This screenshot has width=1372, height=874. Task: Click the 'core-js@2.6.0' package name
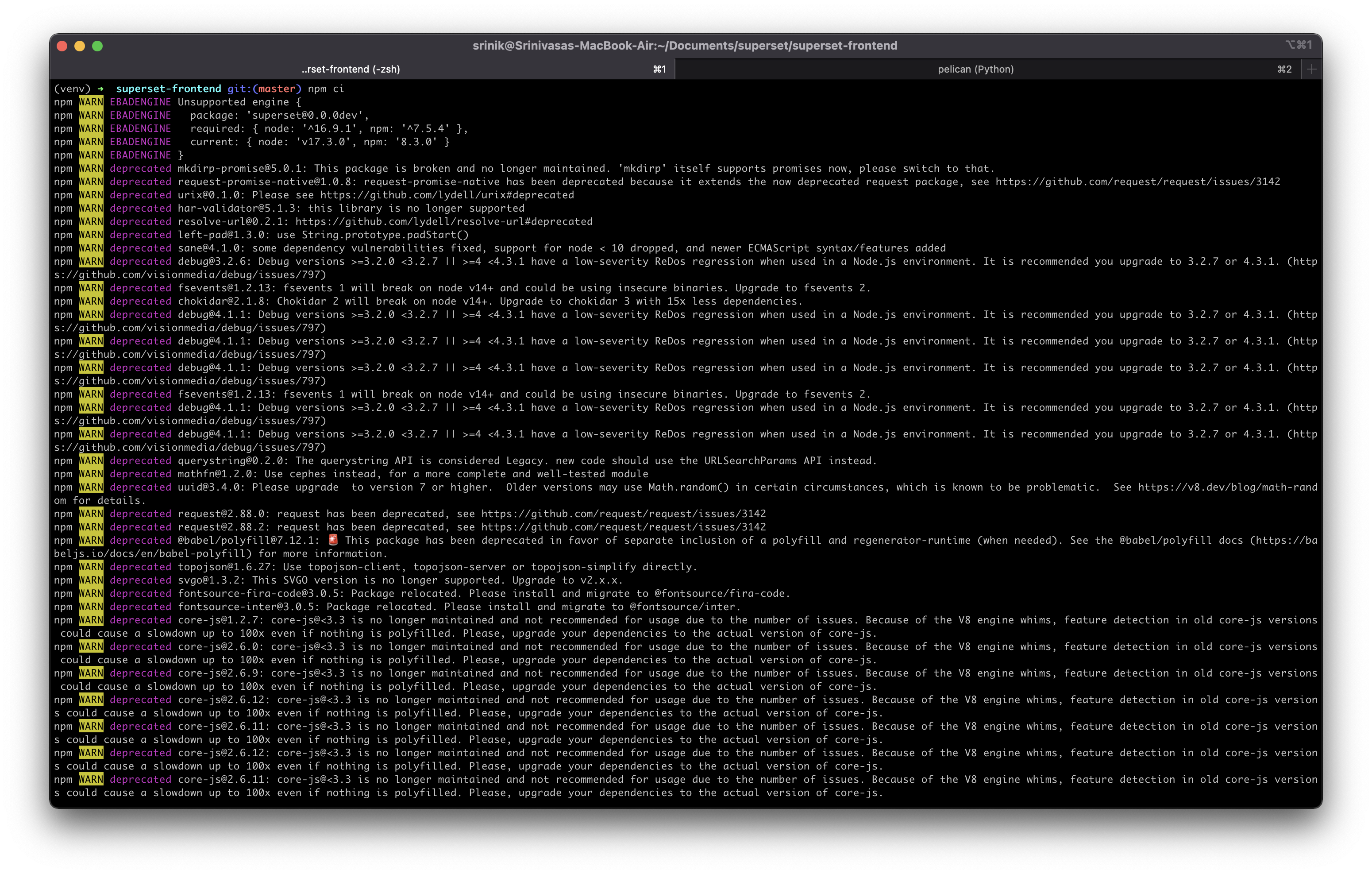pyautogui.click(x=221, y=646)
